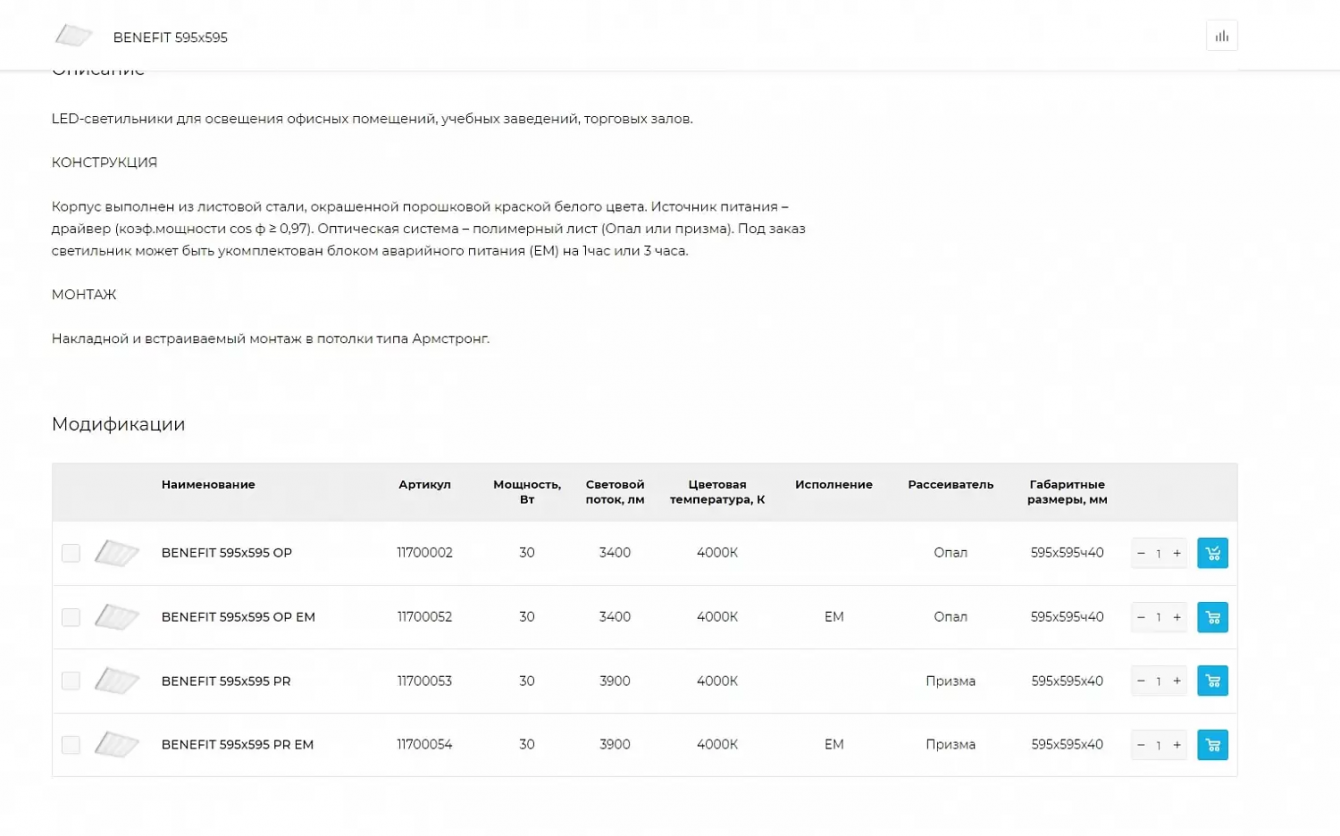Click the BENEFIT 595x595 PR thumbnail image
The image size is (1340, 836).
coord(117,681)
